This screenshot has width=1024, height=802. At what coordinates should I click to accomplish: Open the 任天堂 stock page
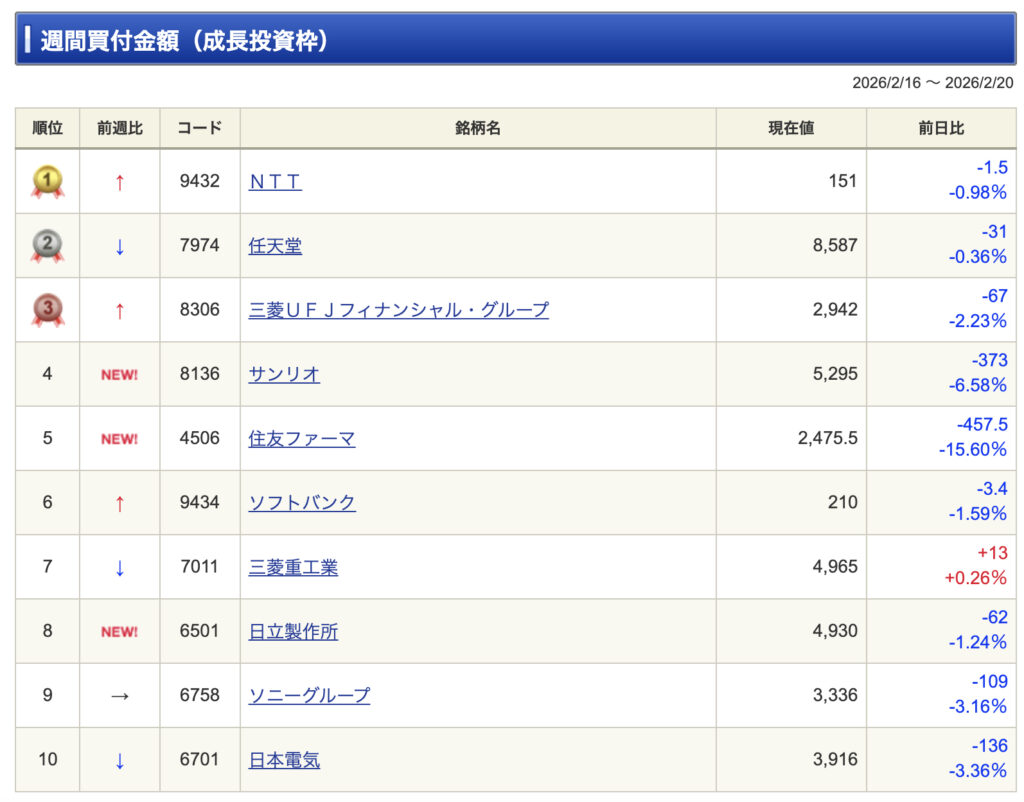click(x=275, y=246)
